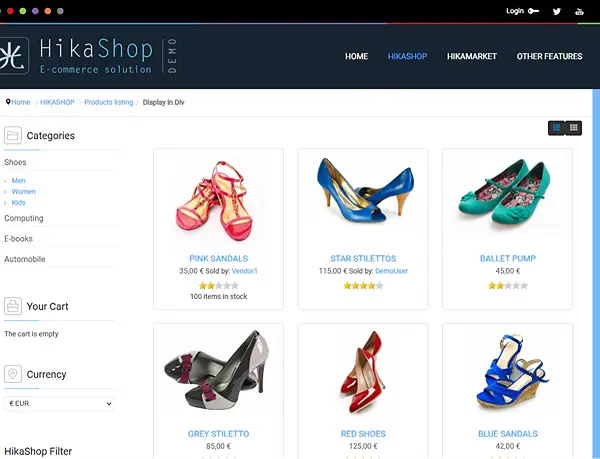This screenshot has height=459, width=600.
Task: Go to HIKASHOP breadcrumb link
Action: 57,102
